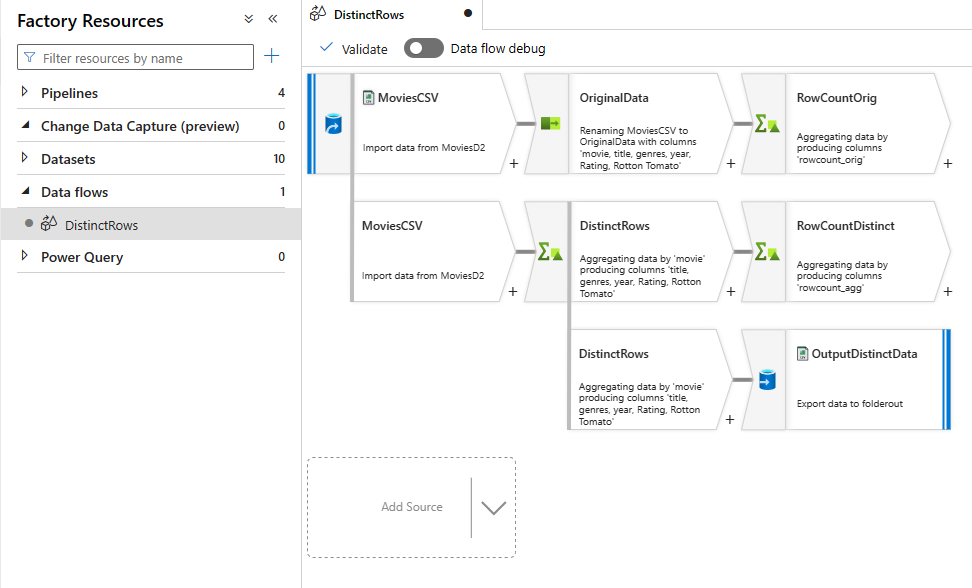This screenshot has width=972, height=588.
Task: Enable Data flow debug
Action: click(x=424, y=47)
